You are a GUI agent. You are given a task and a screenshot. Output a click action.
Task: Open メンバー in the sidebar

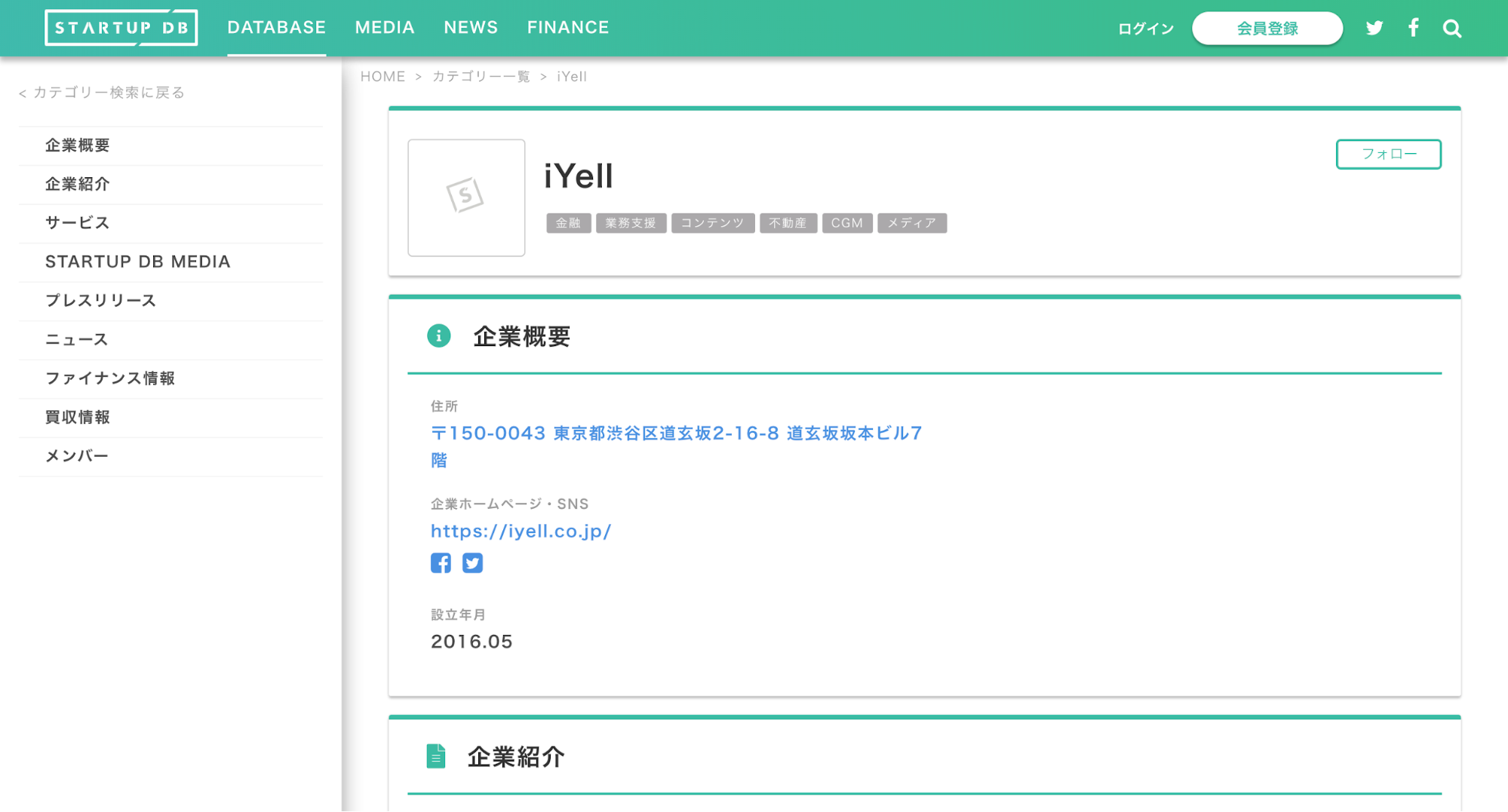170,456
